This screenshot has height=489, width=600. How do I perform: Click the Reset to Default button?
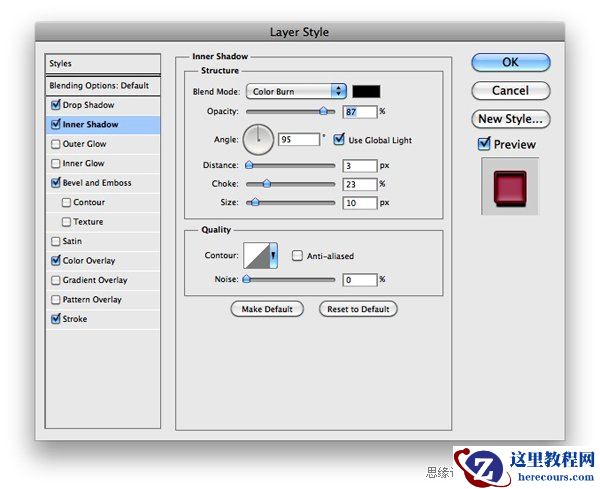tap(358, 309)
